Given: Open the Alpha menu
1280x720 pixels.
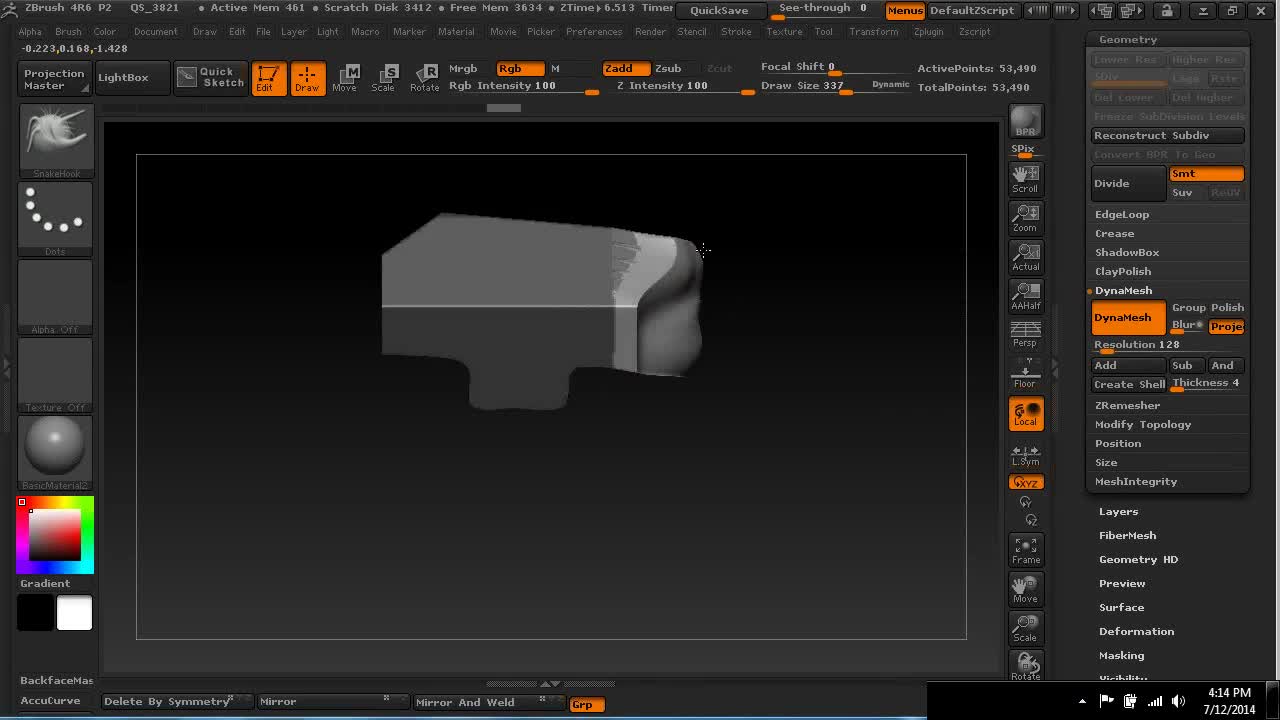Looking at the screenshot, I should tap(30, 32).
